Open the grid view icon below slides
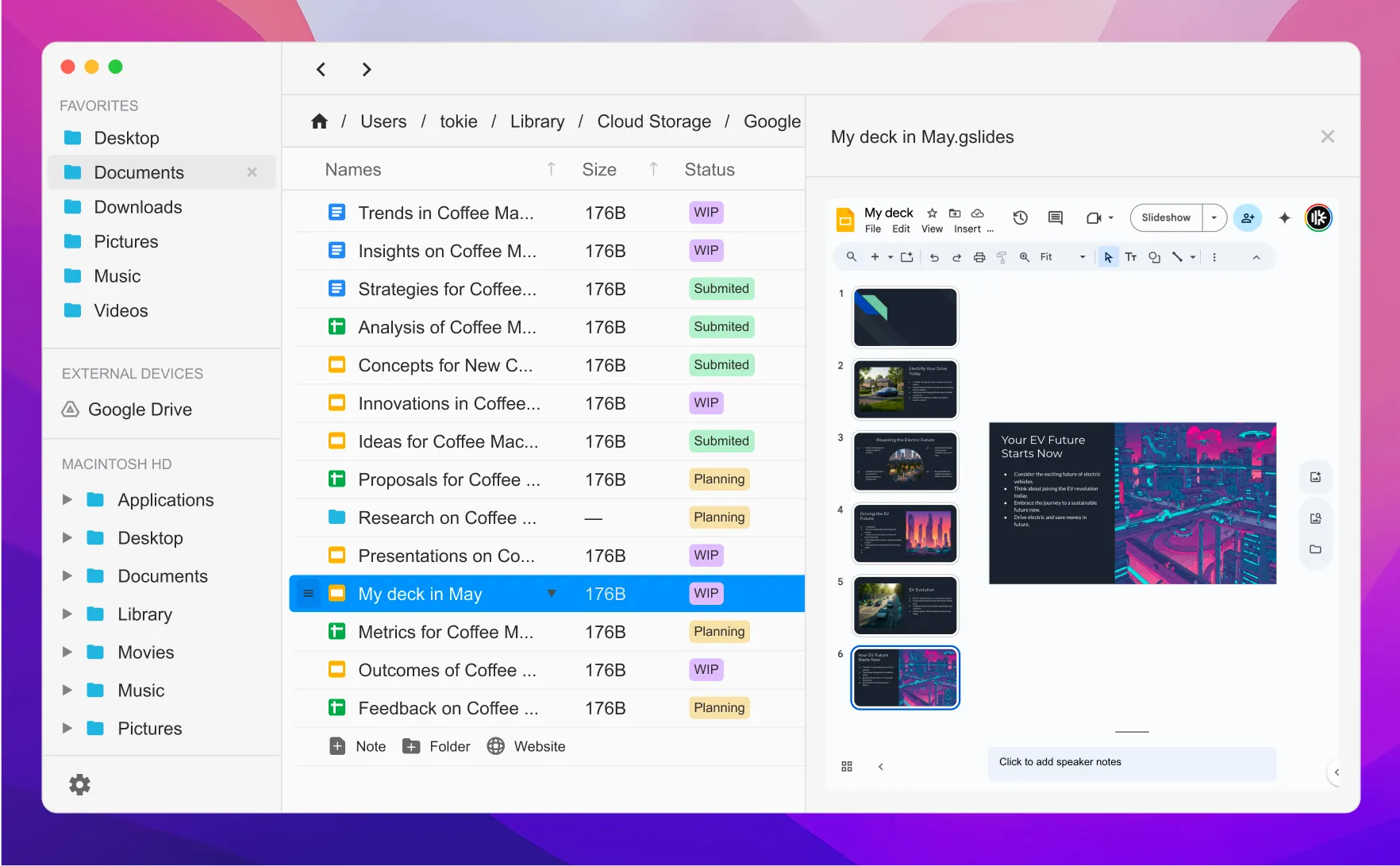Viewport: 1400px width, 866px height. click(847, 766)
